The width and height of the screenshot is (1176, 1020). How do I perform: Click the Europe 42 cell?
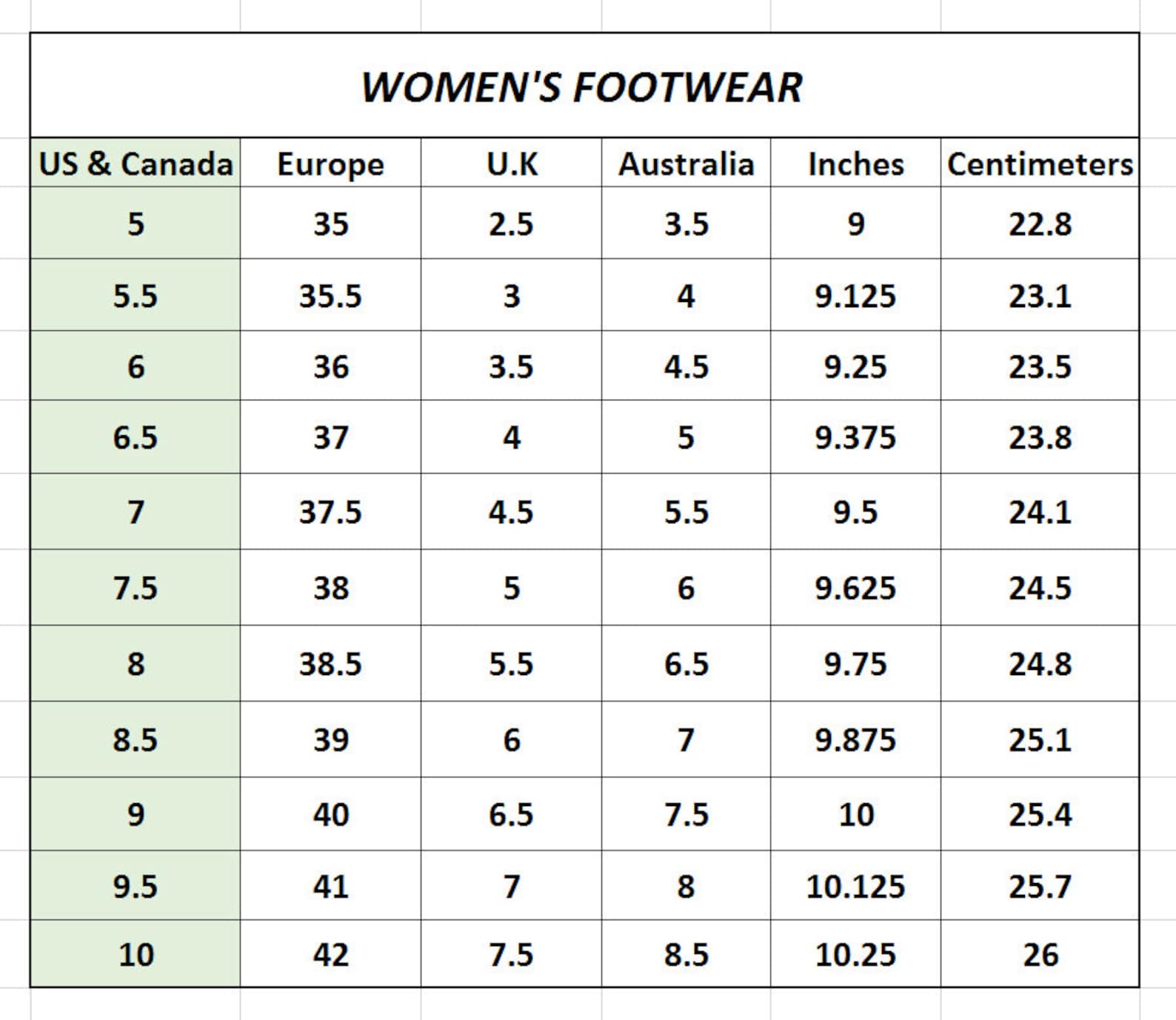tap(330, 953)
